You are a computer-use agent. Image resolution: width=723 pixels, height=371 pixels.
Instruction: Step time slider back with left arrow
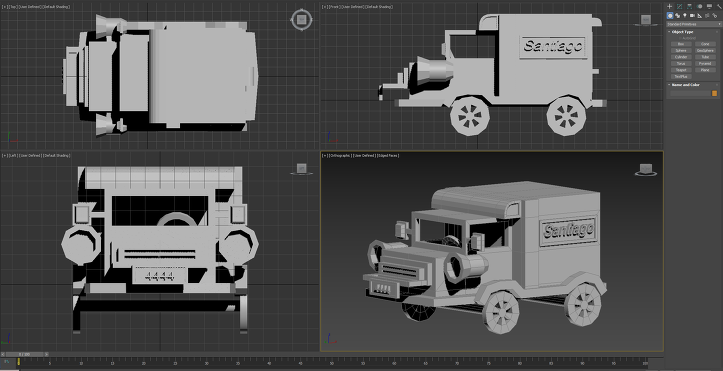click(3, 354)
